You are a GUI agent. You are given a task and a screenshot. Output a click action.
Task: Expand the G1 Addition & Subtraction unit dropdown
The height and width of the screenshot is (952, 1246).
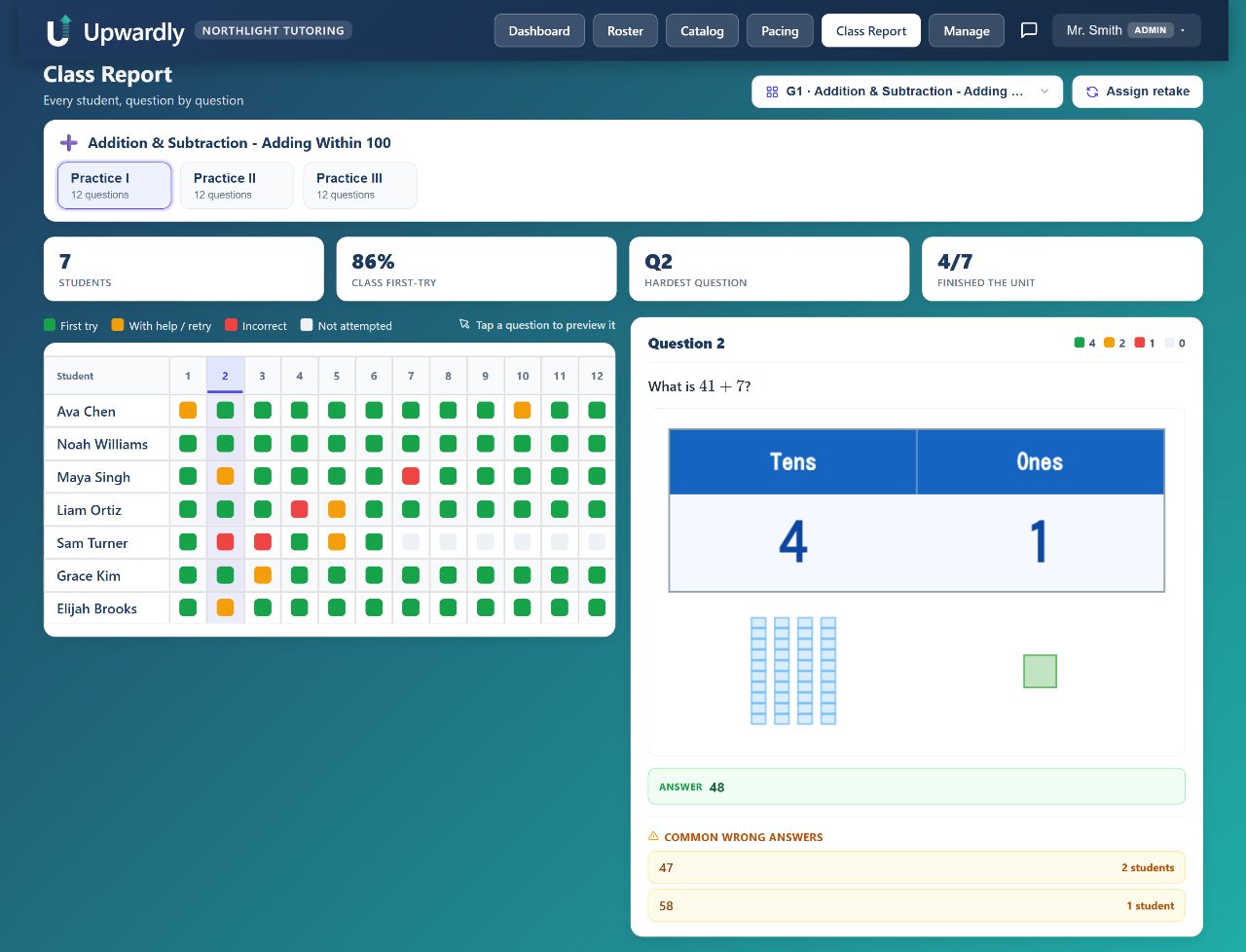coord(906,92)
